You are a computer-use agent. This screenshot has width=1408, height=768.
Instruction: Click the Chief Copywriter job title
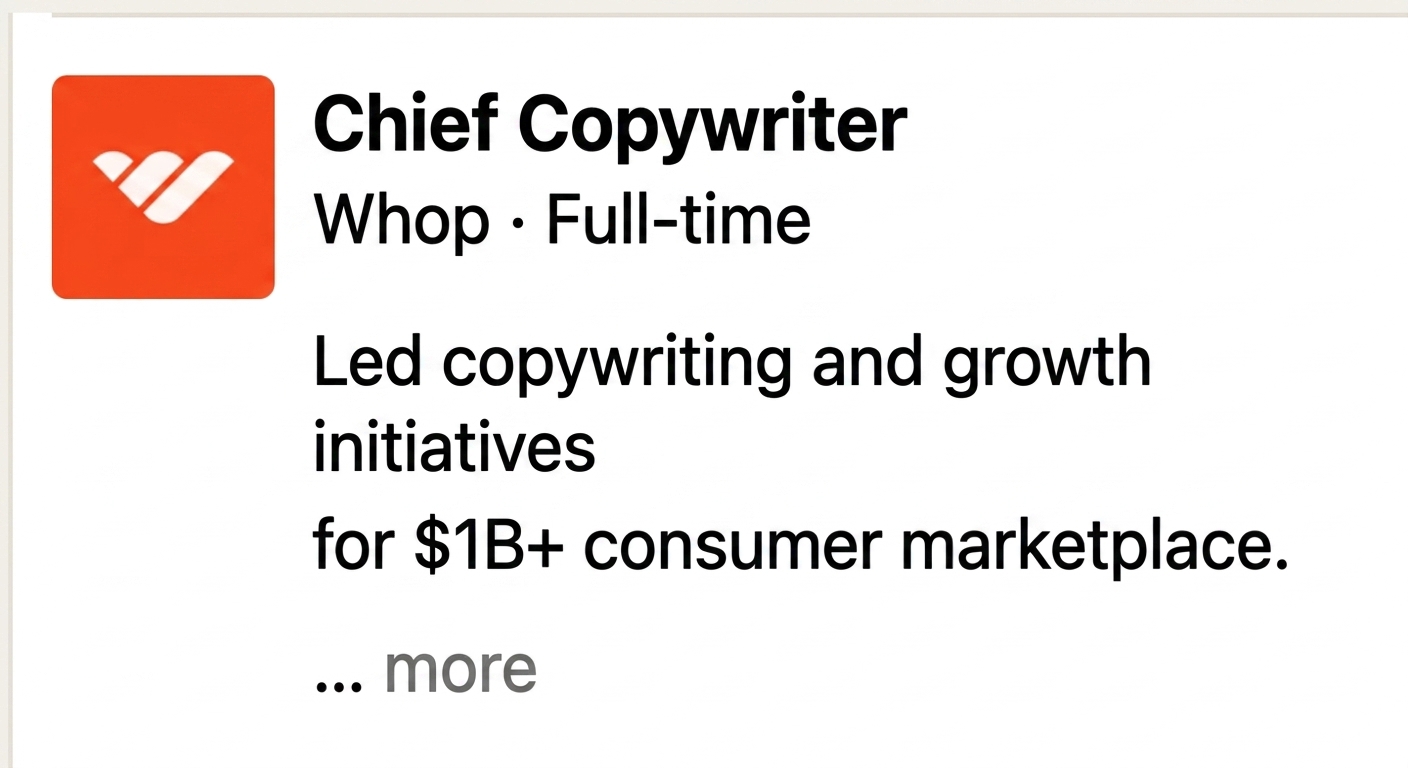click(609, 124)
